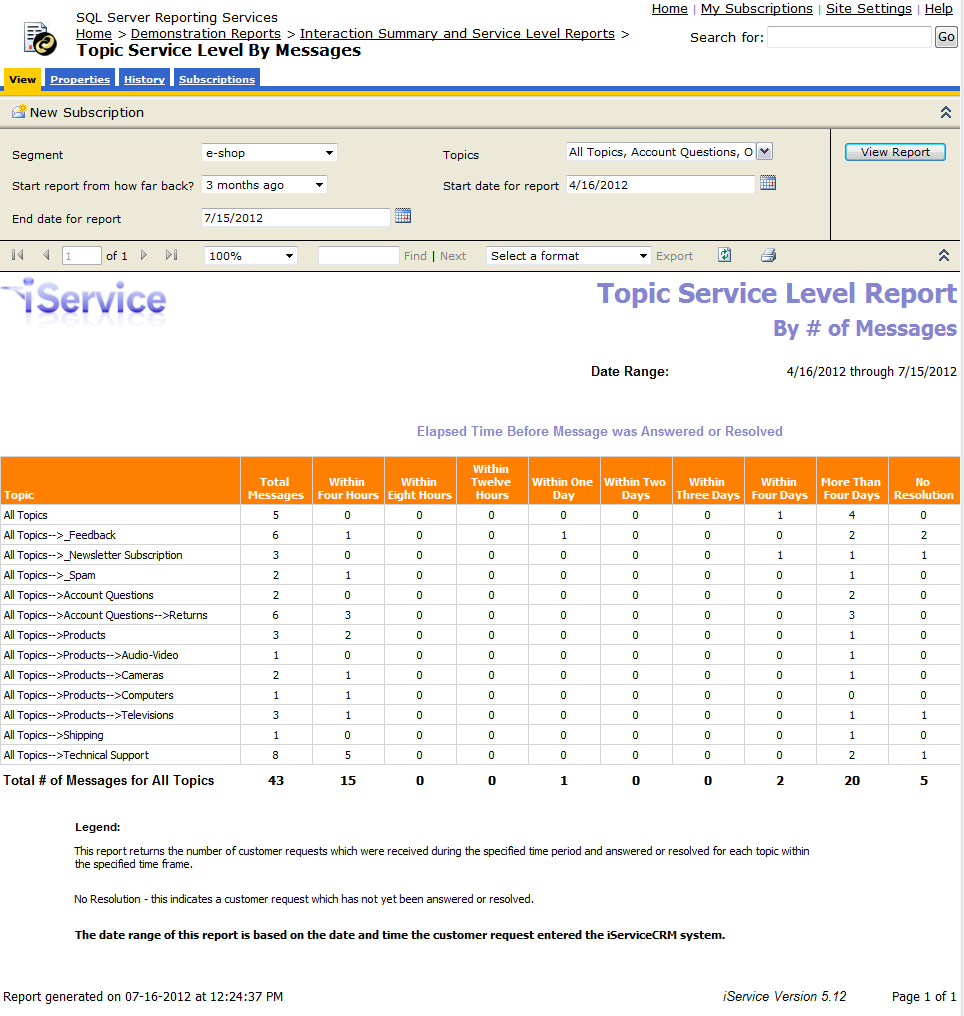
Task: Click the 'All Topics-->Products-->Audio-Video' row
Action: 480,655
